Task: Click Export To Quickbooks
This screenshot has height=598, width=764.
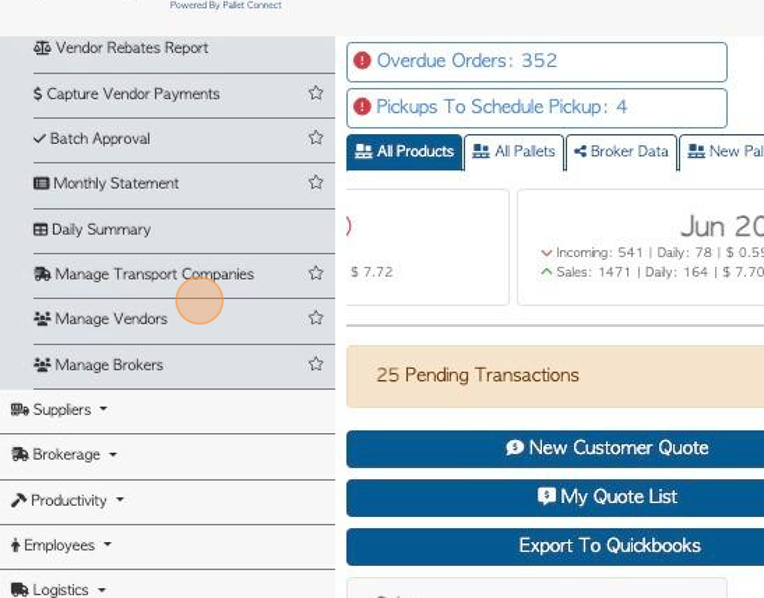Action: 555,546
